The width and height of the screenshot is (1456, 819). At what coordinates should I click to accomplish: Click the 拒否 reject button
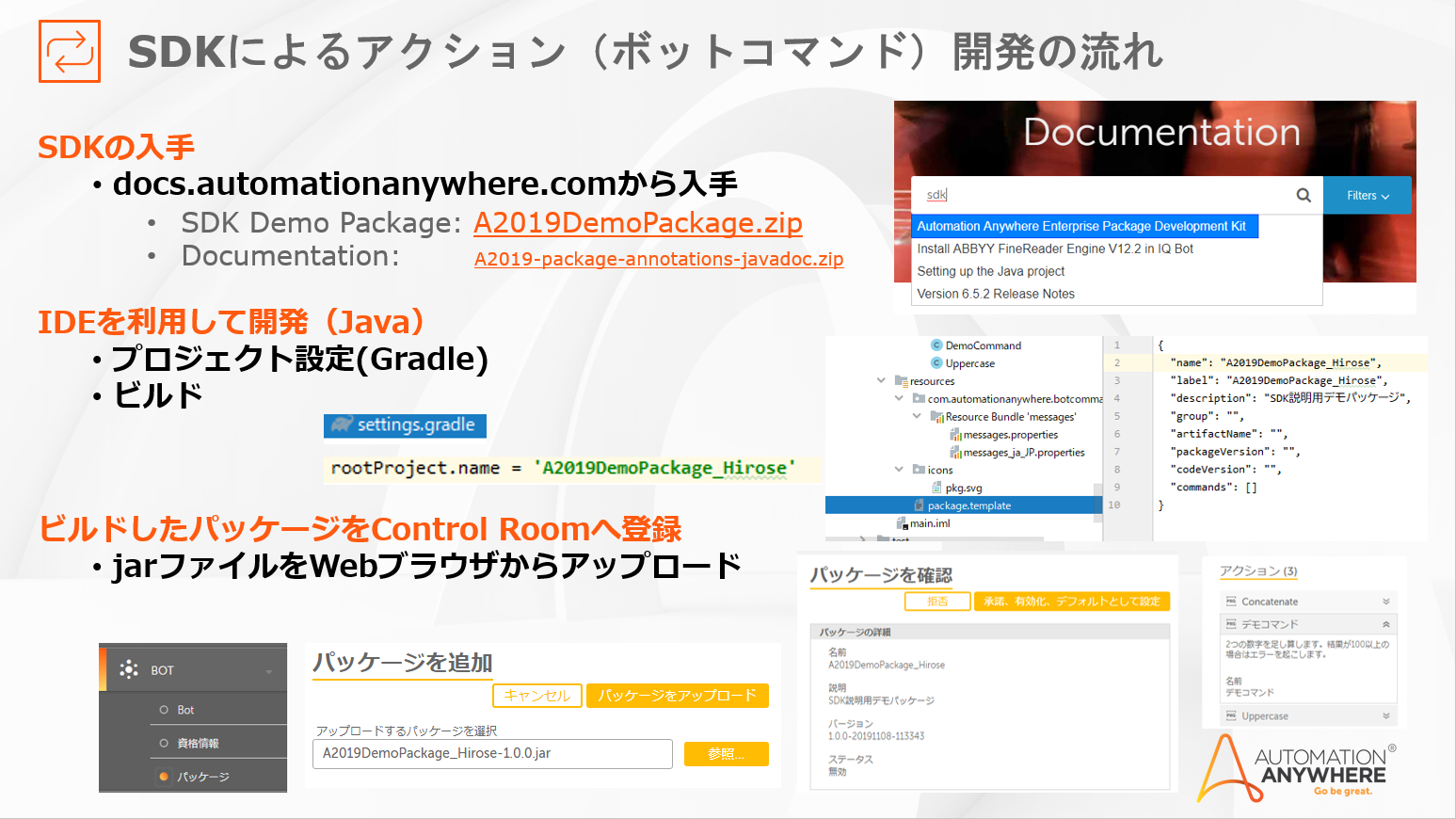tap(937, 602)
